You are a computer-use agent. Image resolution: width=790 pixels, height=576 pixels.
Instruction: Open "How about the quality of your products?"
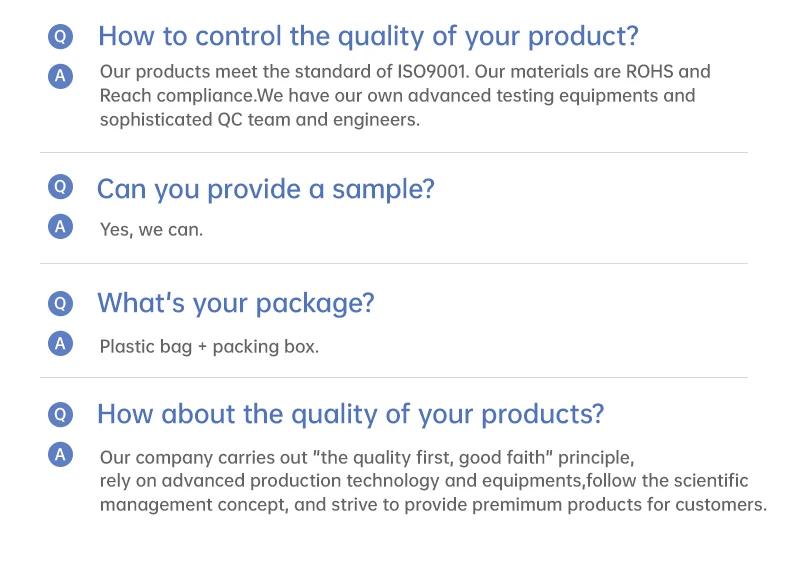pos(350,414)
